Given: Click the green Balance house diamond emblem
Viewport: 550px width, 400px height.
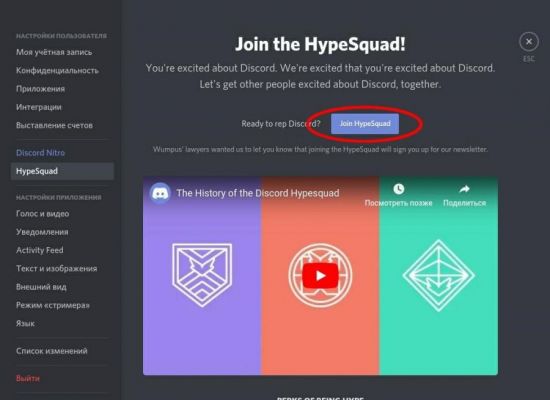Looking at the screenshot, I should (x=438, y=275).
